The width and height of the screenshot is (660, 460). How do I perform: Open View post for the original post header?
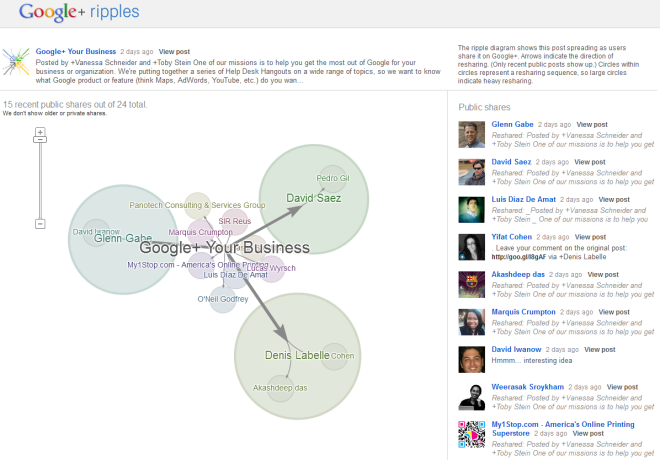pos(174,51)
